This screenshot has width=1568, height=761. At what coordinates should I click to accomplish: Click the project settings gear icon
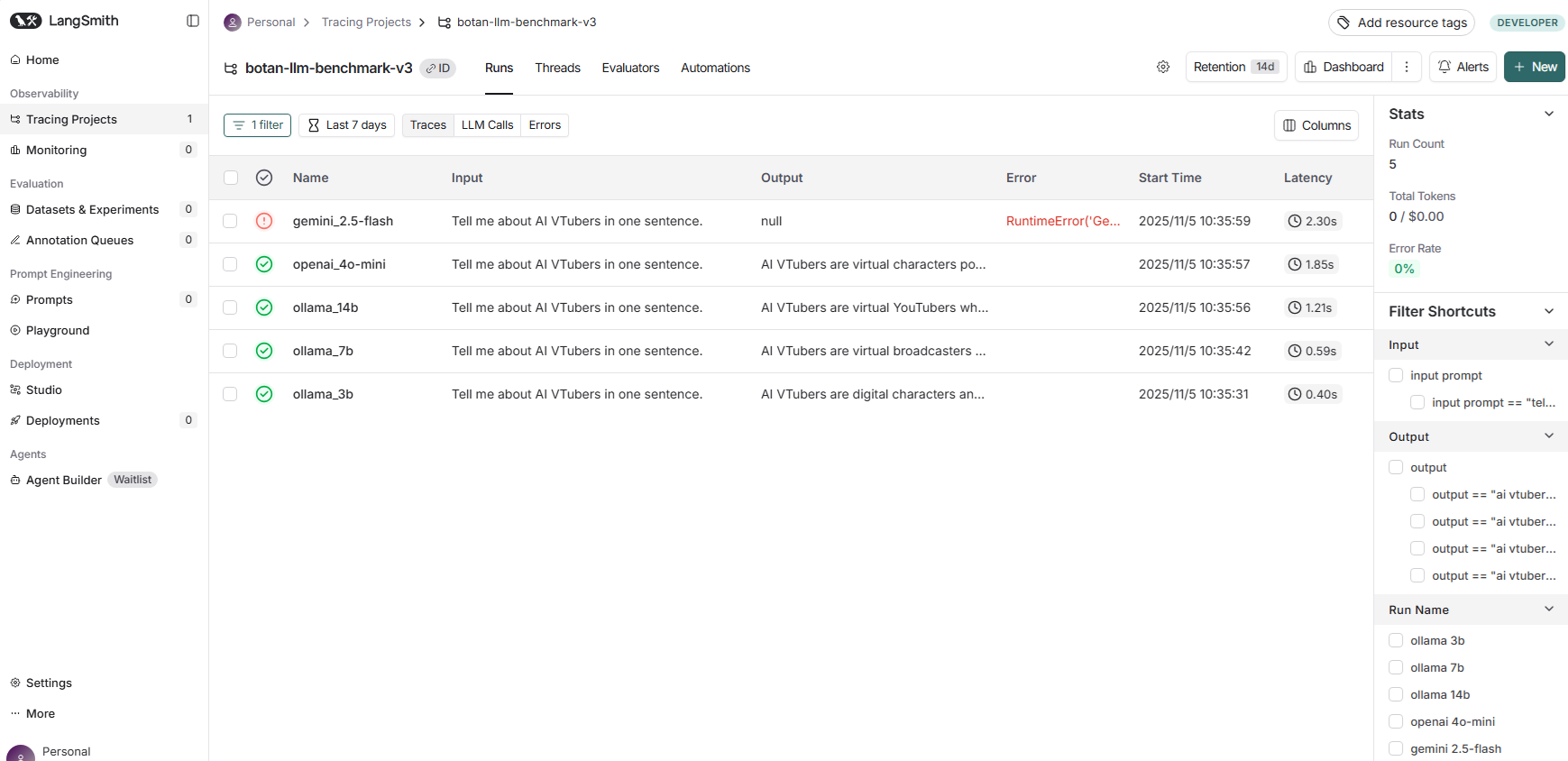[1163, 67]
